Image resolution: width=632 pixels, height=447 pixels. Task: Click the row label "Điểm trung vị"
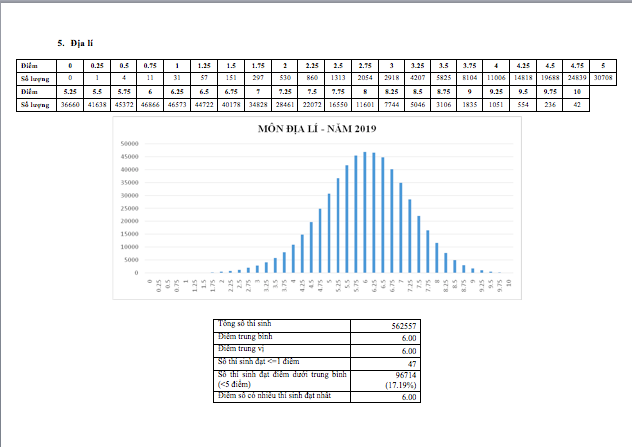(241, 349)
